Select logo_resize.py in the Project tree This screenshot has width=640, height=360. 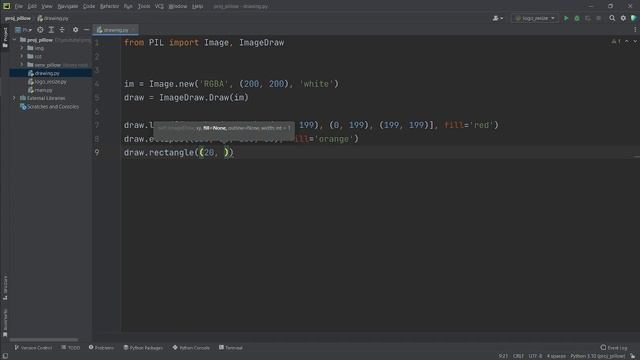[50, 82]
